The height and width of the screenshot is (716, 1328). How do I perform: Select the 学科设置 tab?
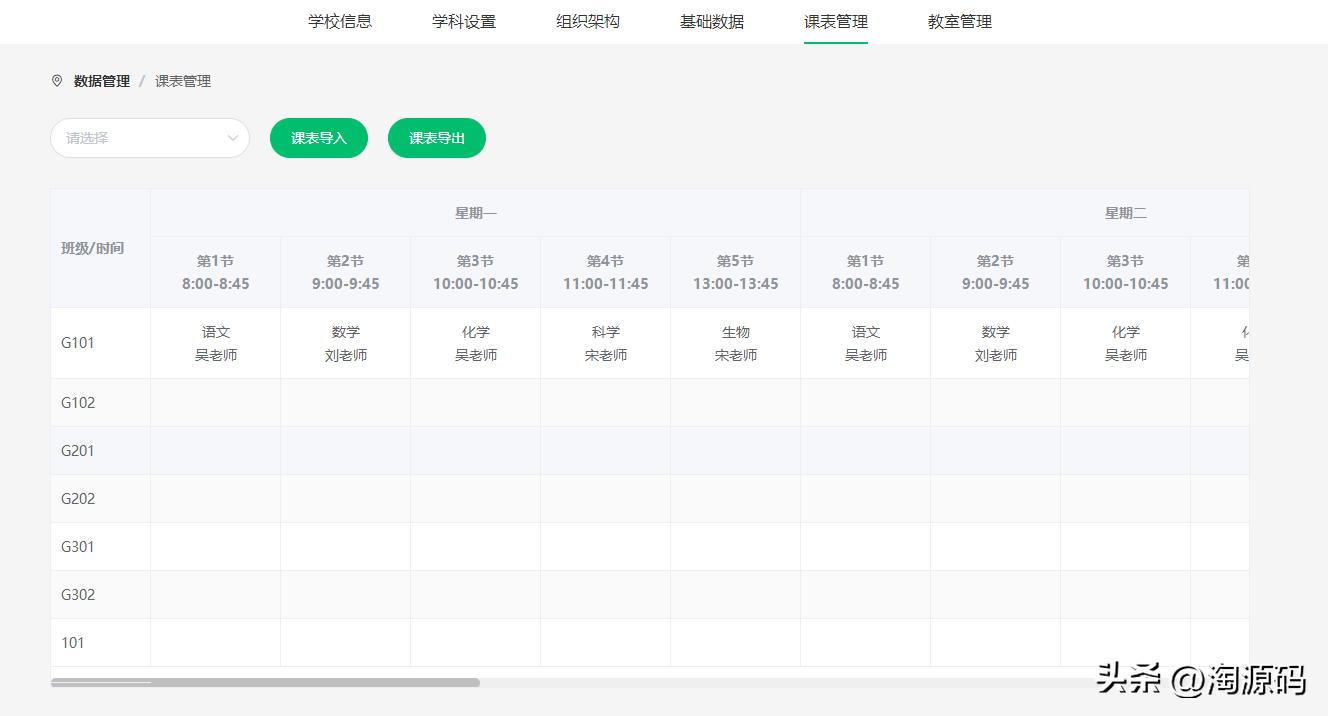click(x=463, y=21)
